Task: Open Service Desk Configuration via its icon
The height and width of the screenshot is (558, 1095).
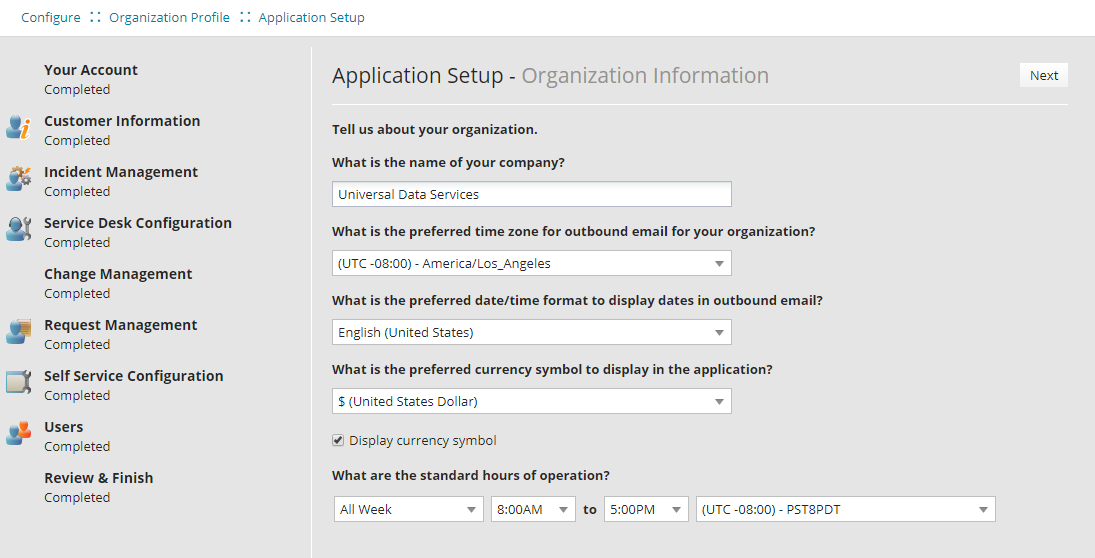Action: click(x=18, y=230)
